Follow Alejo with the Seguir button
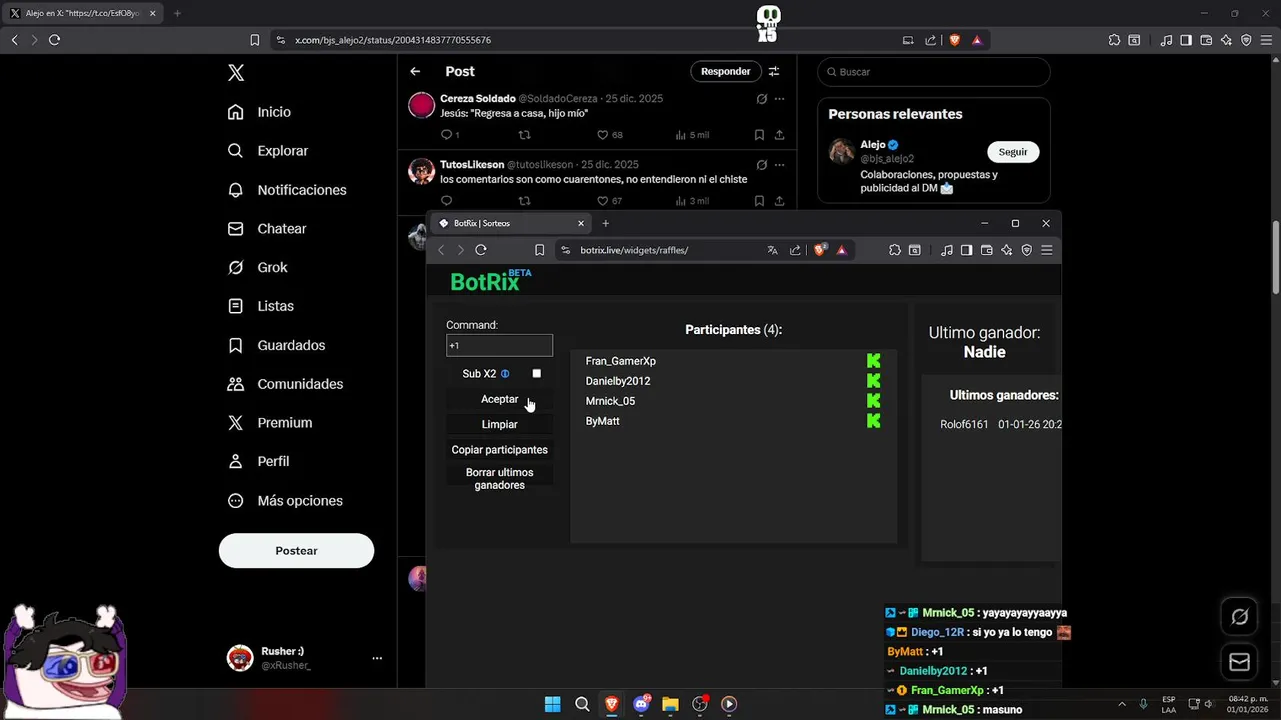The width and height of the screenshot is (1281, 720). pyautogui.click(x=1013, y=152)
